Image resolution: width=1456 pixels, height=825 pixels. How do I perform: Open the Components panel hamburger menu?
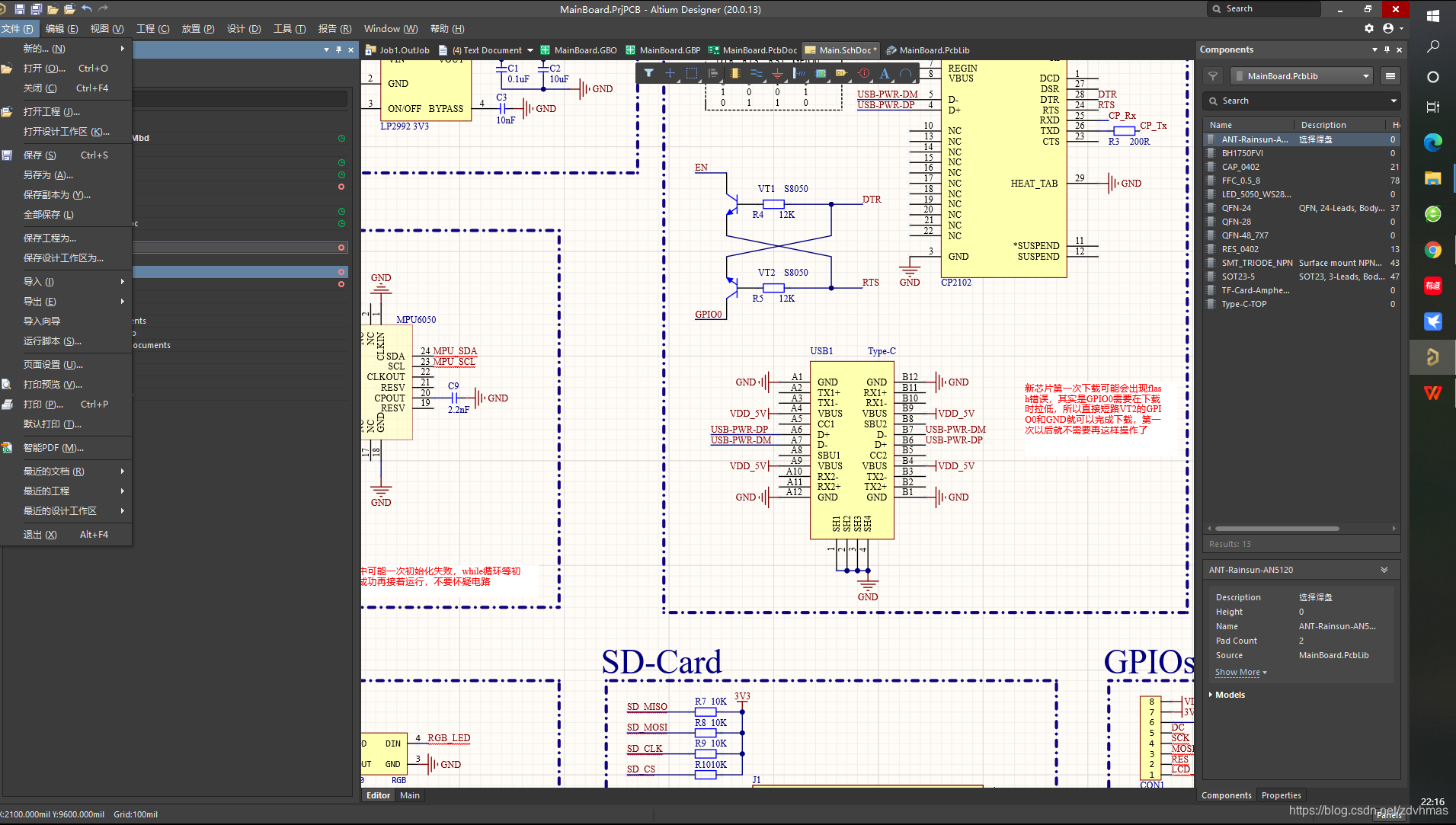pos(1390,76)
